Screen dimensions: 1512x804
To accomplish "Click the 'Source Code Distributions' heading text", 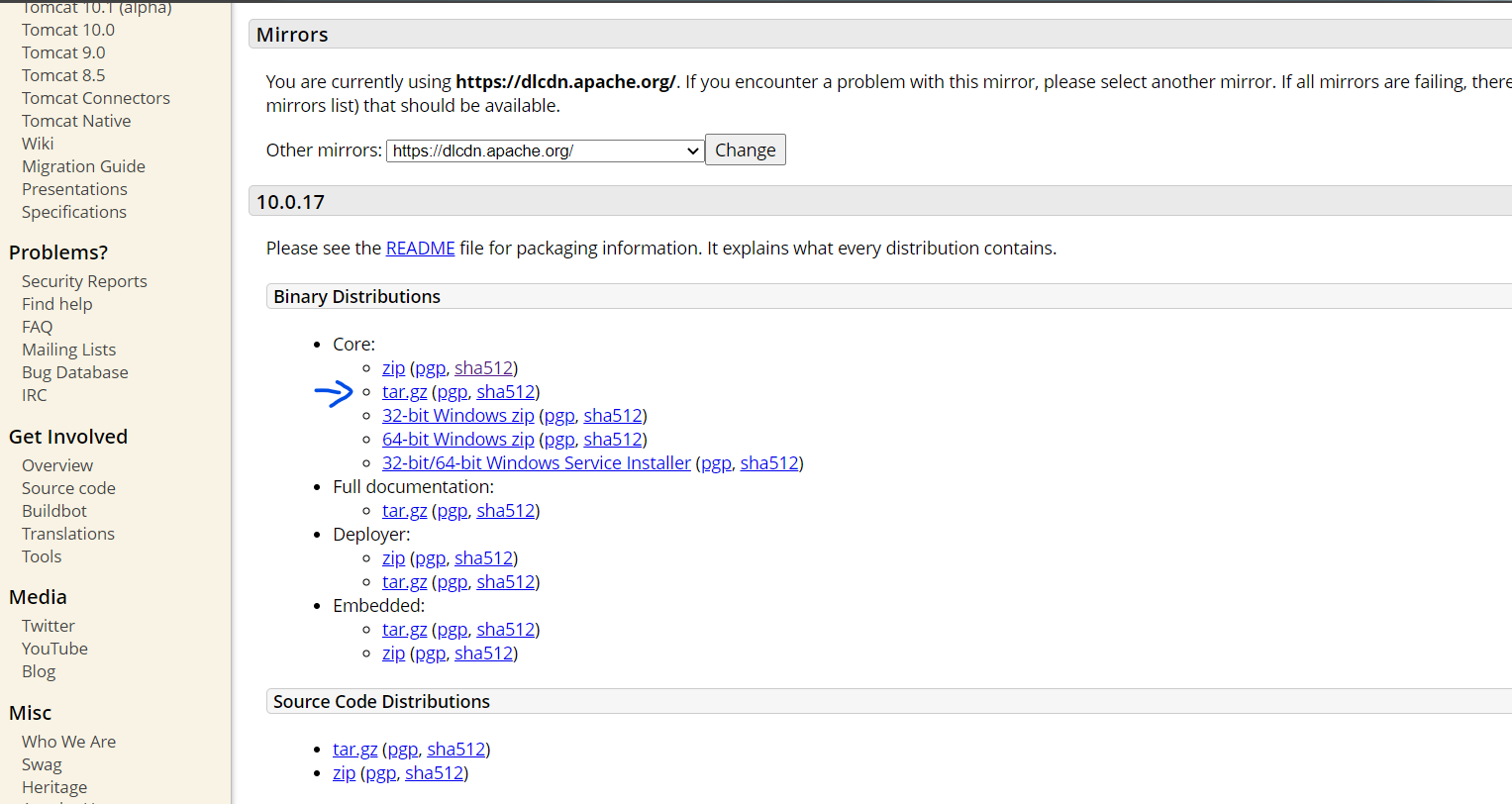I will point(381,701).
